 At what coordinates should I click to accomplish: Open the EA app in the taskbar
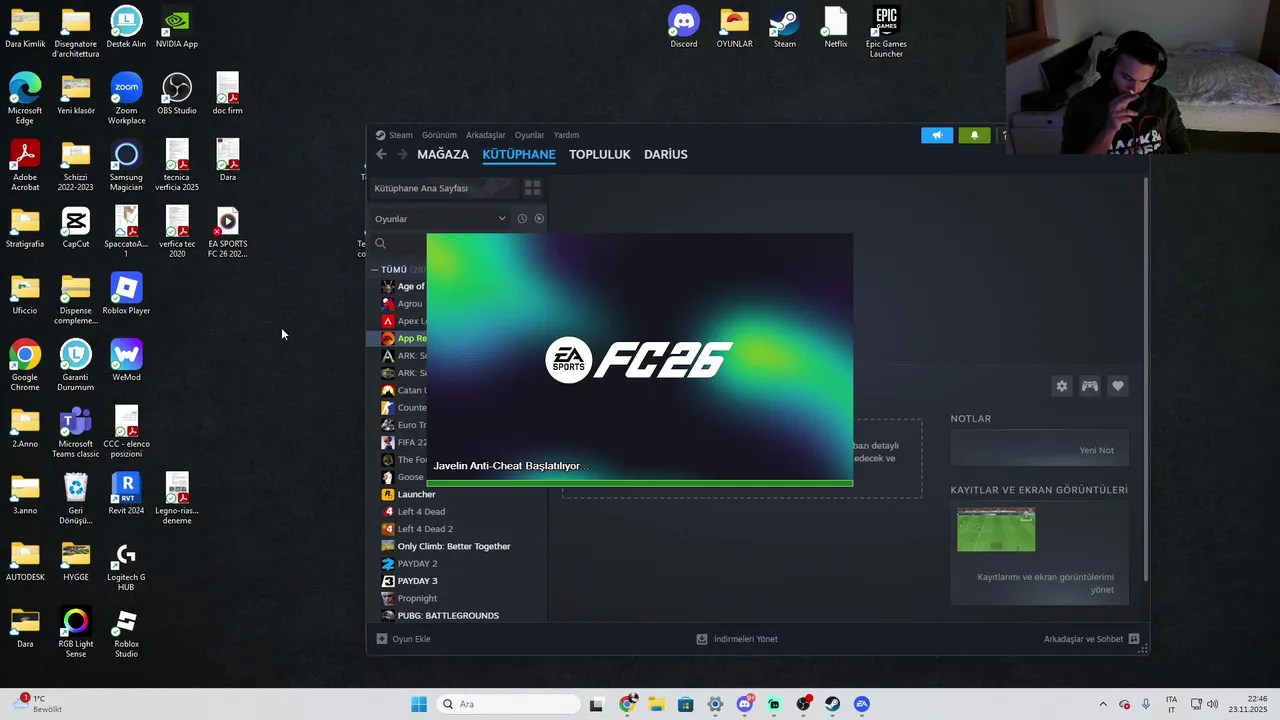(x=862, y=704)
